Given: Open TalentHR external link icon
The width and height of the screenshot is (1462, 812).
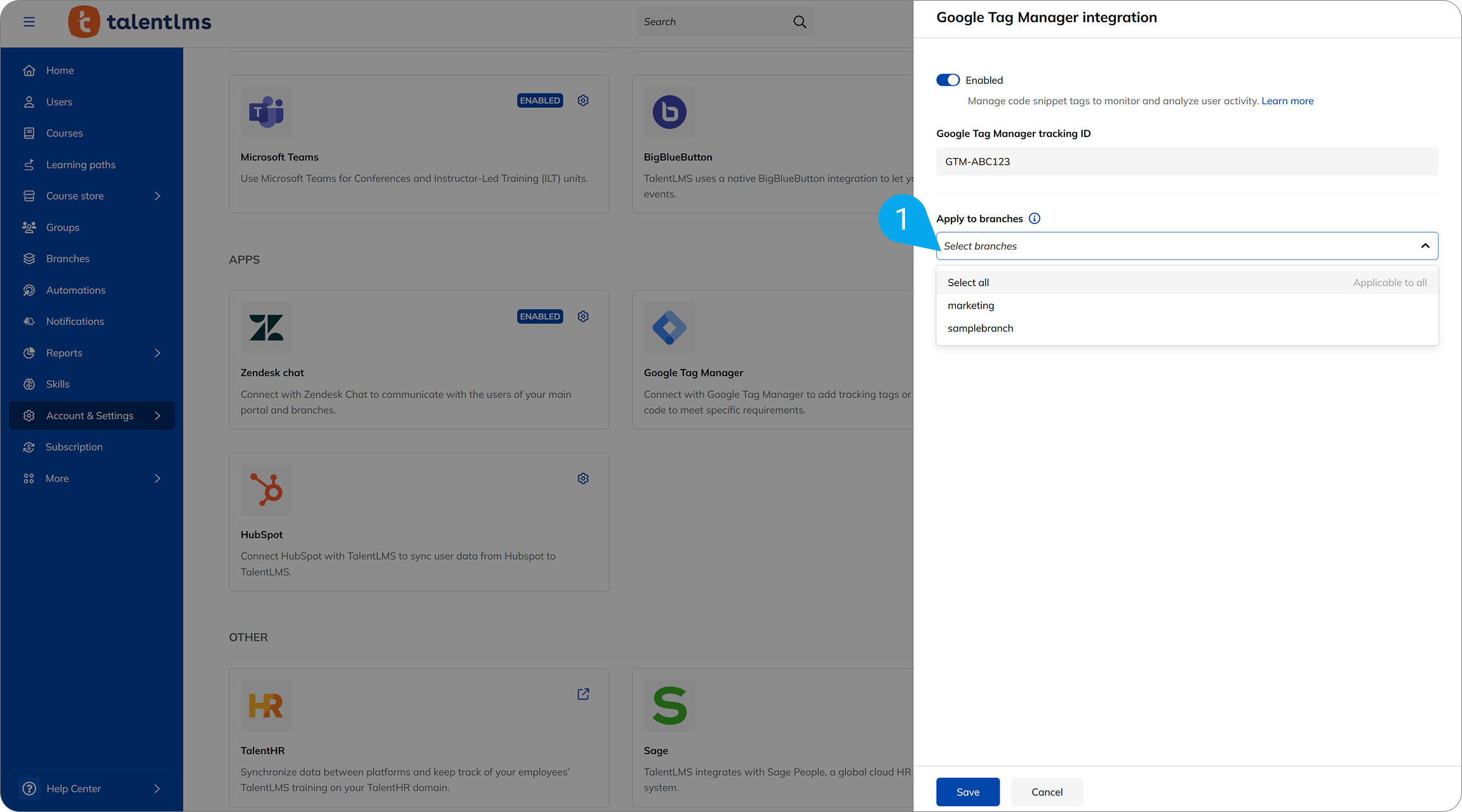Looking at the screenshot, I should coord(583,694).
